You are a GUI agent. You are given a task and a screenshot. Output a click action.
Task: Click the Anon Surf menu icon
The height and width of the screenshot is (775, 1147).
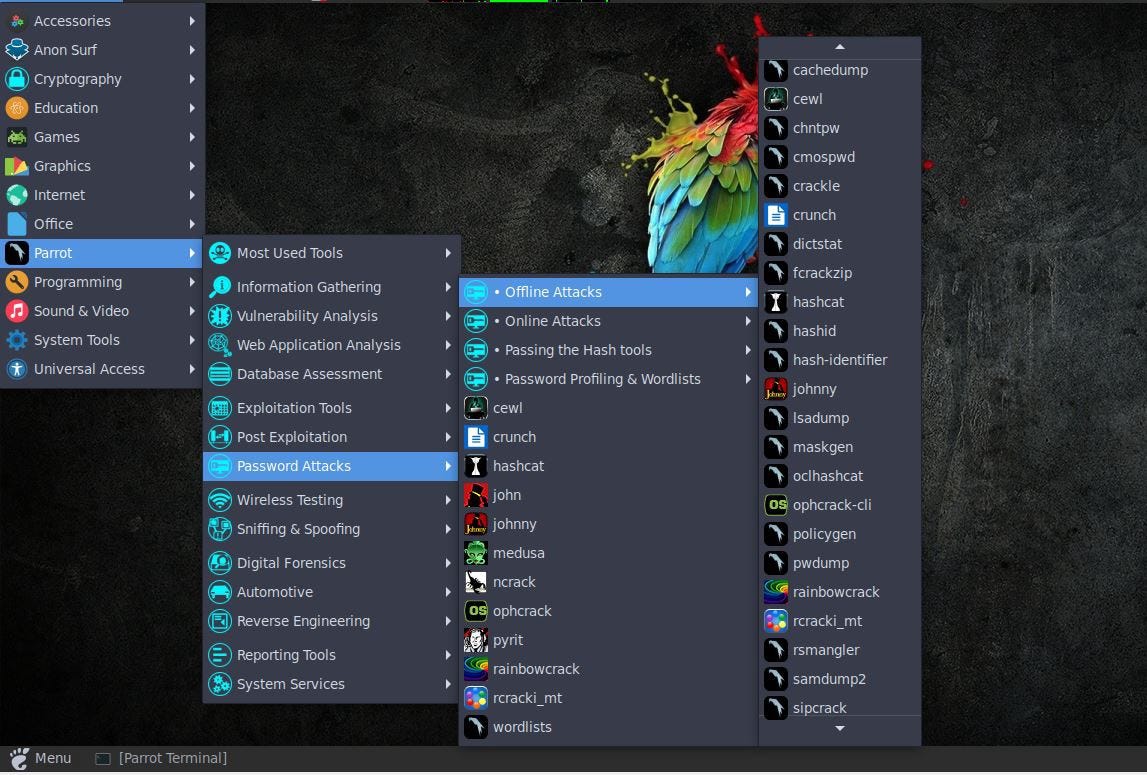(17, 50)
